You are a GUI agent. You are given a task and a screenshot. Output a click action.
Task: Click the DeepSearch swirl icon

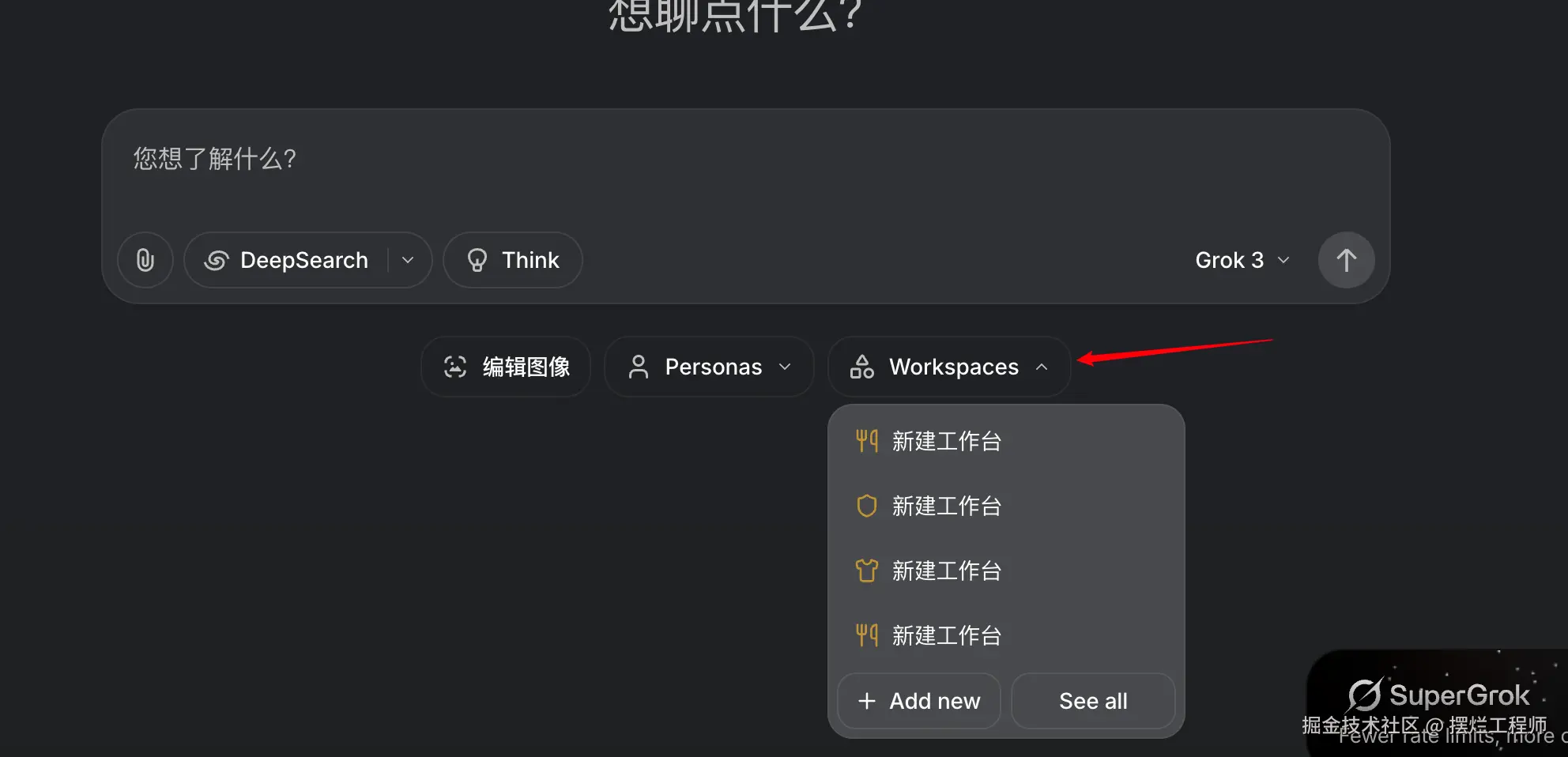click(217, 260)
